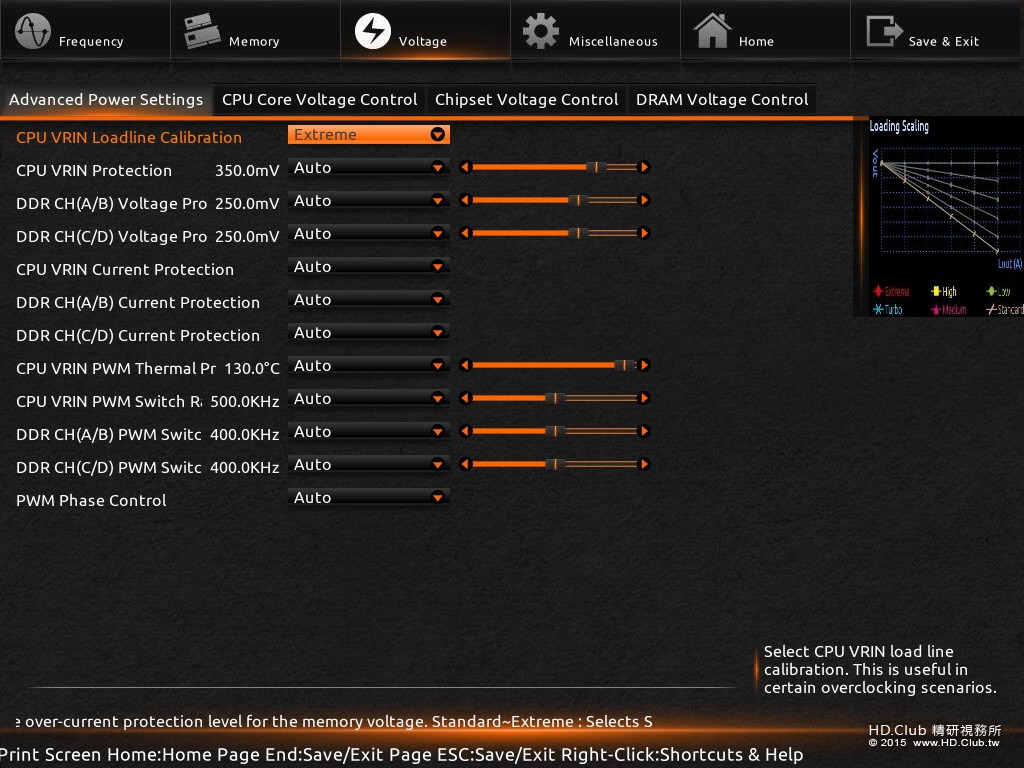Open DDR CH(C/D) Voltage Protection dropdown
The image size is (1024, 768).
[368, 233]
